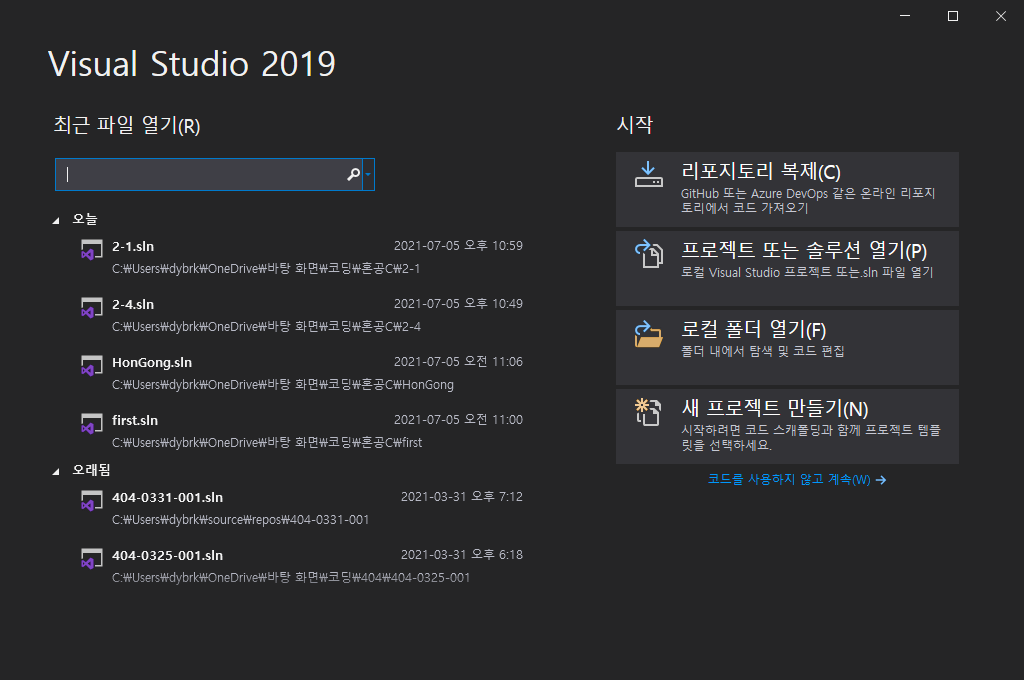The image size is (1024, 680).
Task: Click the solution icon beside 404-0325-001.sln
Action: (91, 559)
